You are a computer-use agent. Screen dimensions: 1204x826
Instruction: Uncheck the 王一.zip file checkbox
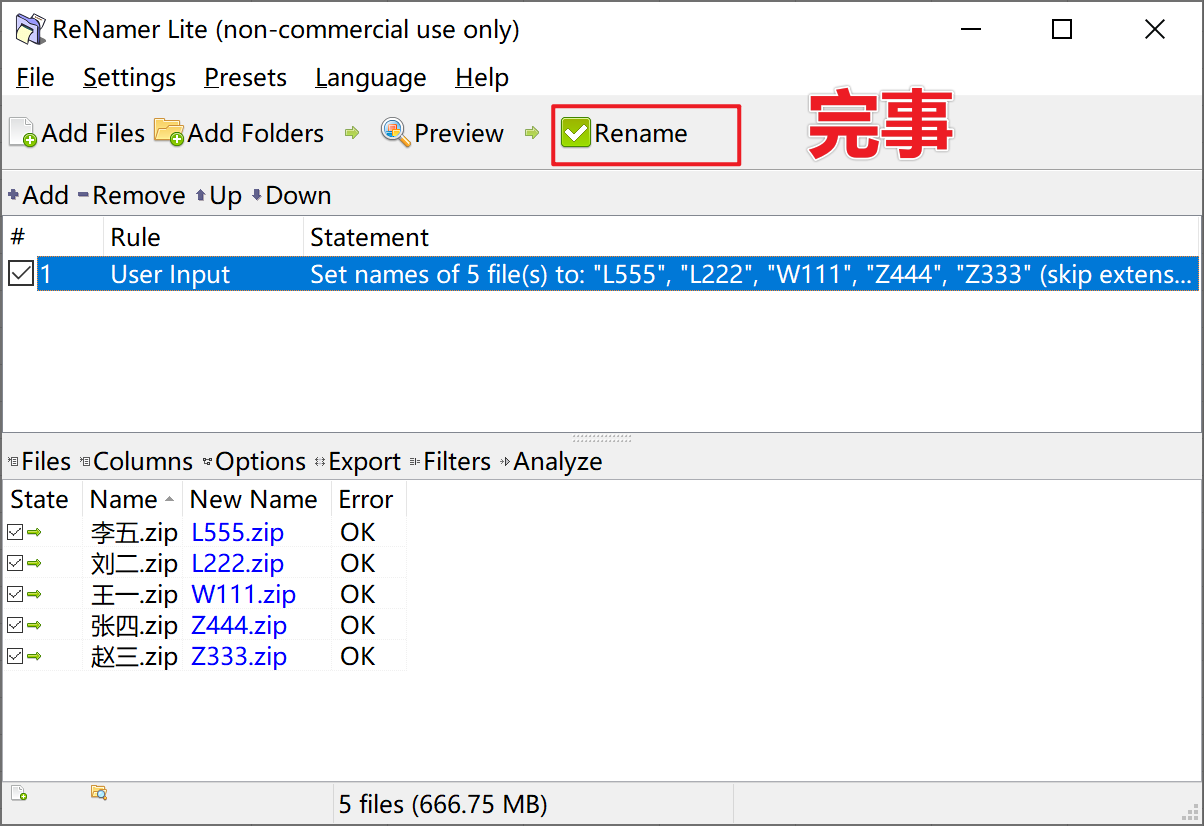point(15,594)
